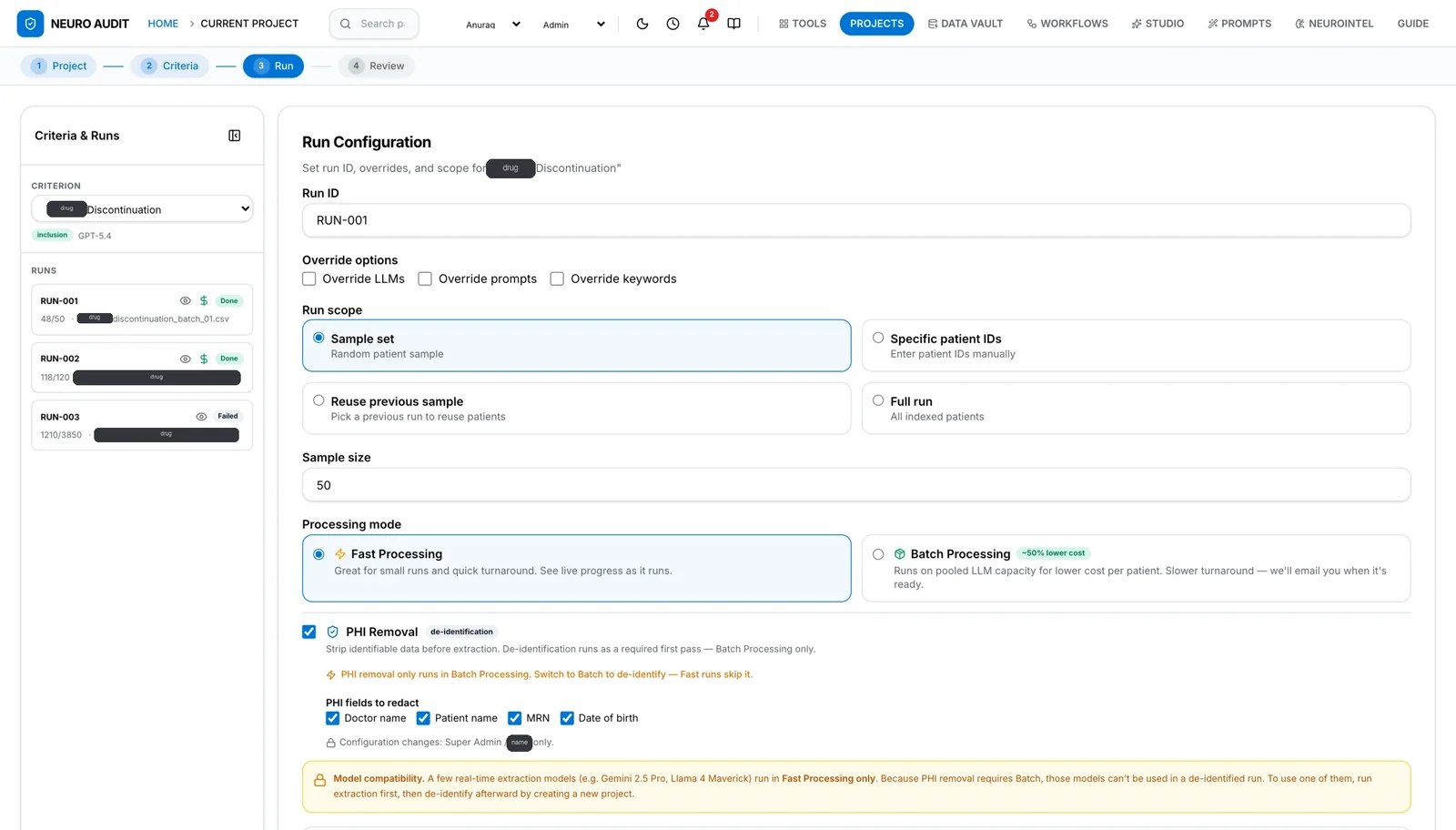The image size is (1456, 830).
Task: Uncheck Date of birth redaction field
Action: (x=567, y=718)
